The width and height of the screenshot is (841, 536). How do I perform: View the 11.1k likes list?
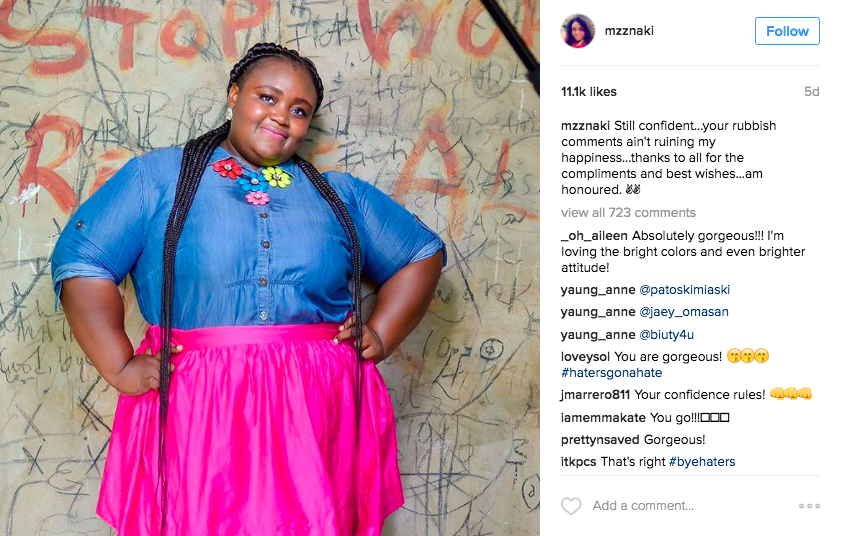tap(589, 92)
